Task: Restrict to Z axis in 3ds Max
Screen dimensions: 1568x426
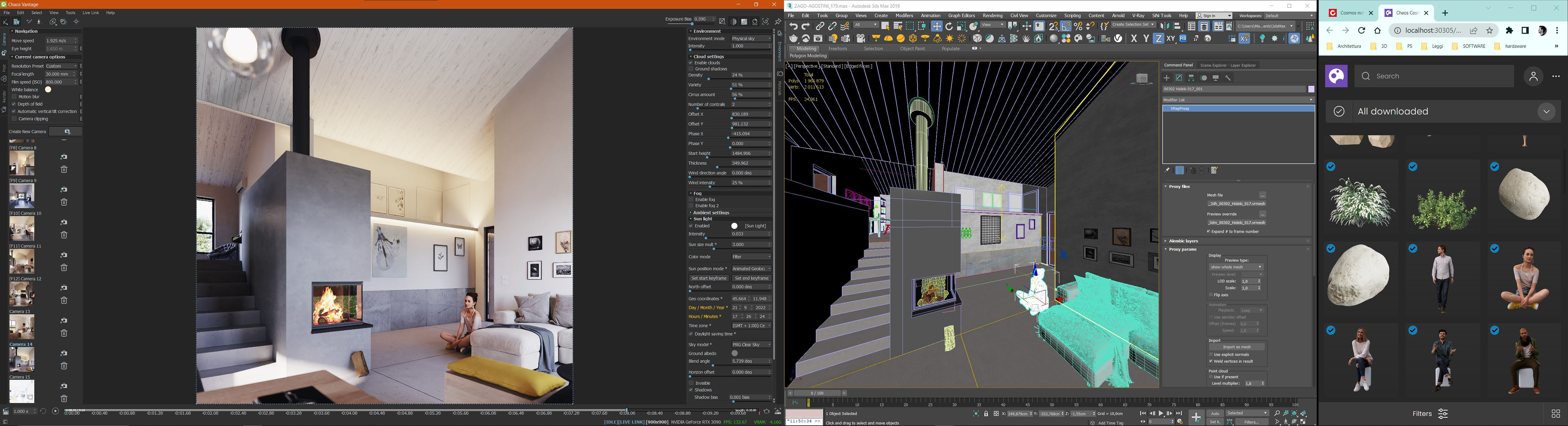Action: [1158, 38]
